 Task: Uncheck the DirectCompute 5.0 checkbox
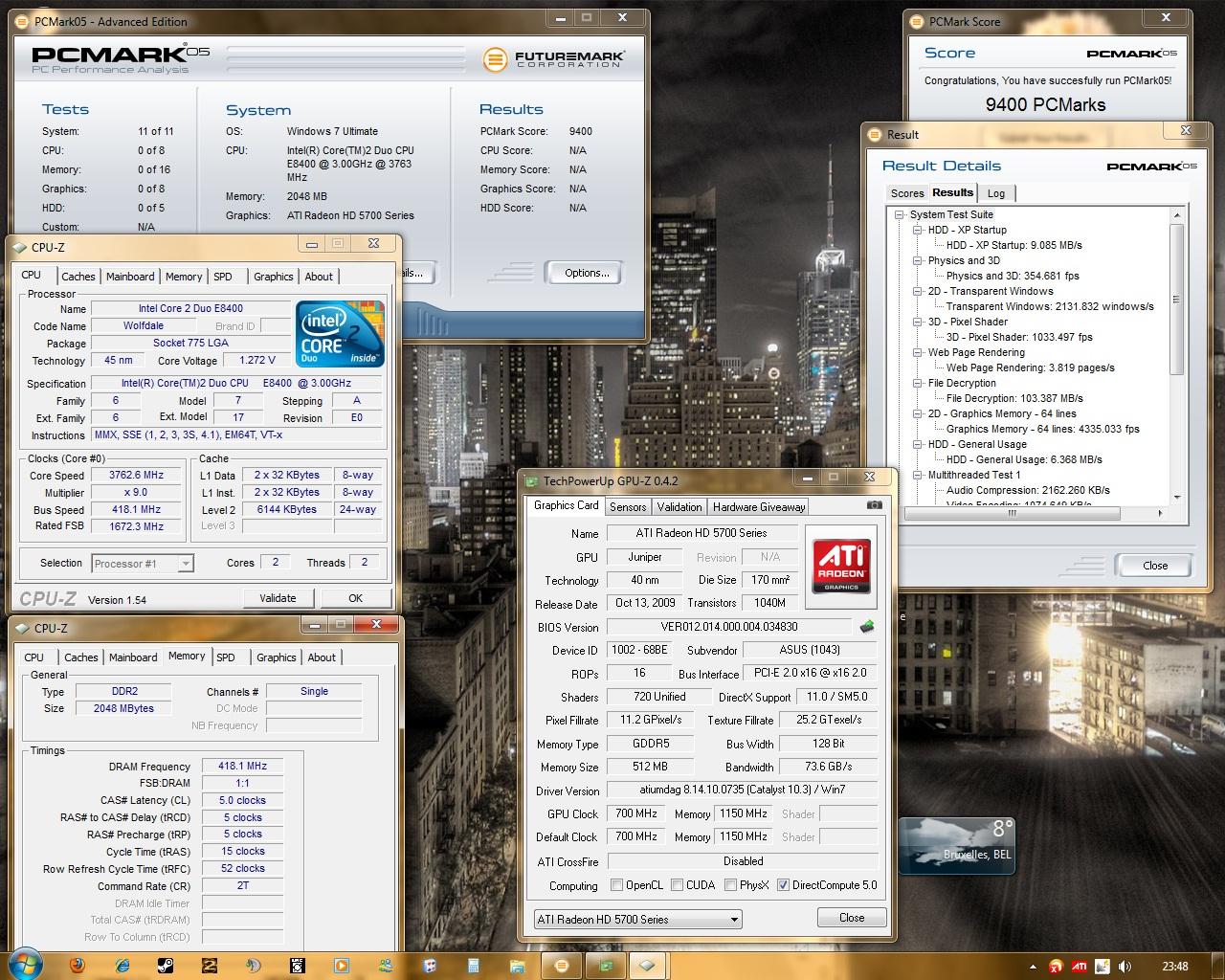(x=783, y=885)
